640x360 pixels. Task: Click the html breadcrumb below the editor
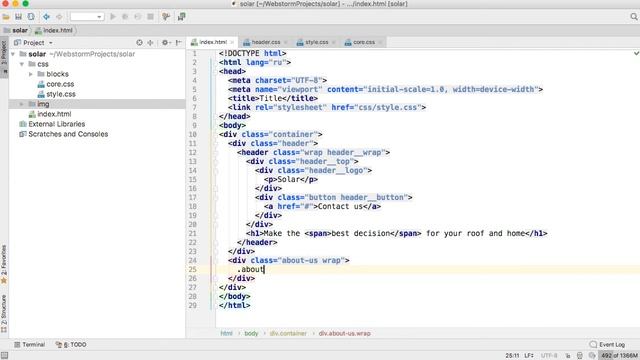pos(227,333)
